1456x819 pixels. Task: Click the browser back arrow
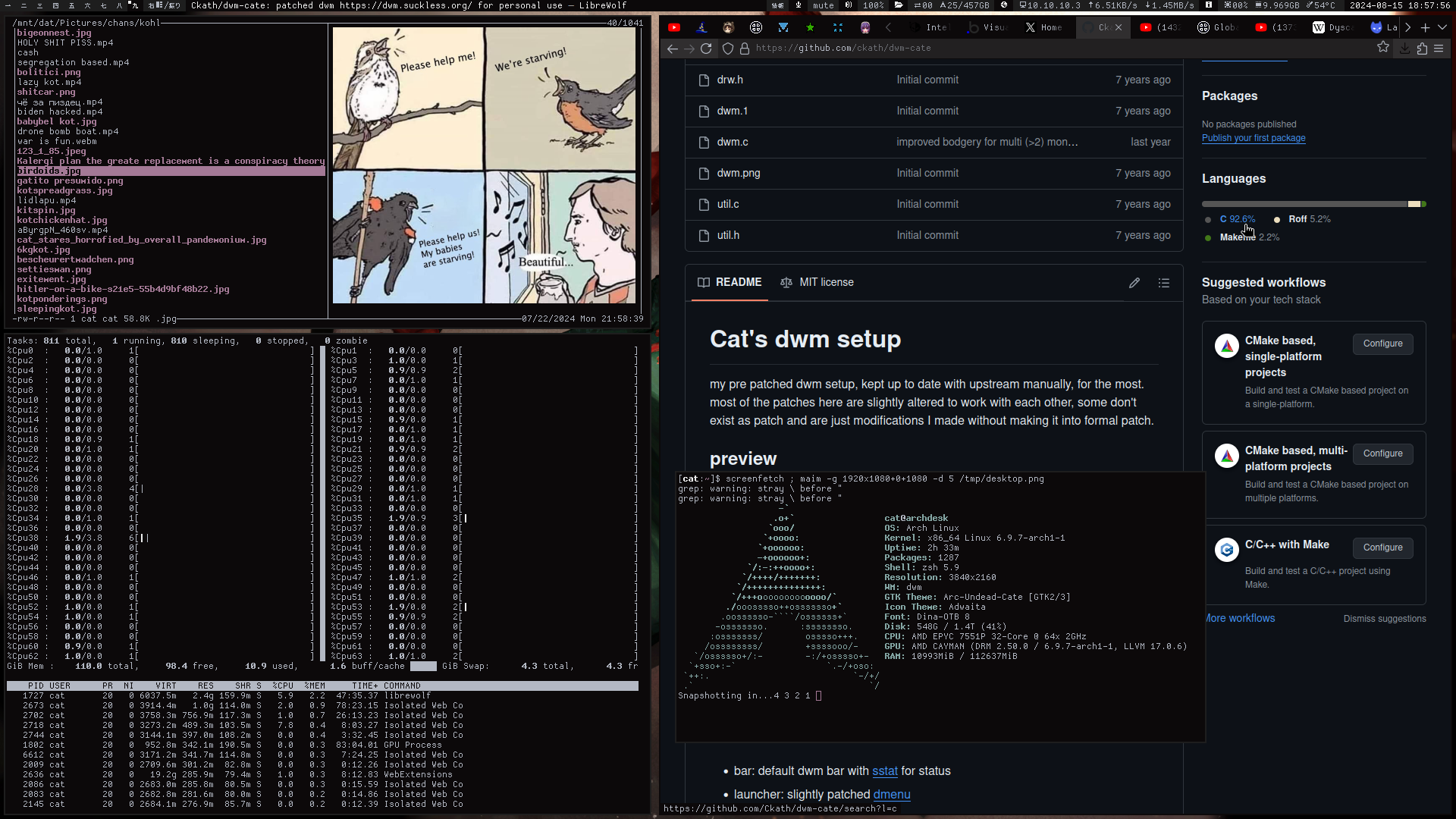(672, 49)
